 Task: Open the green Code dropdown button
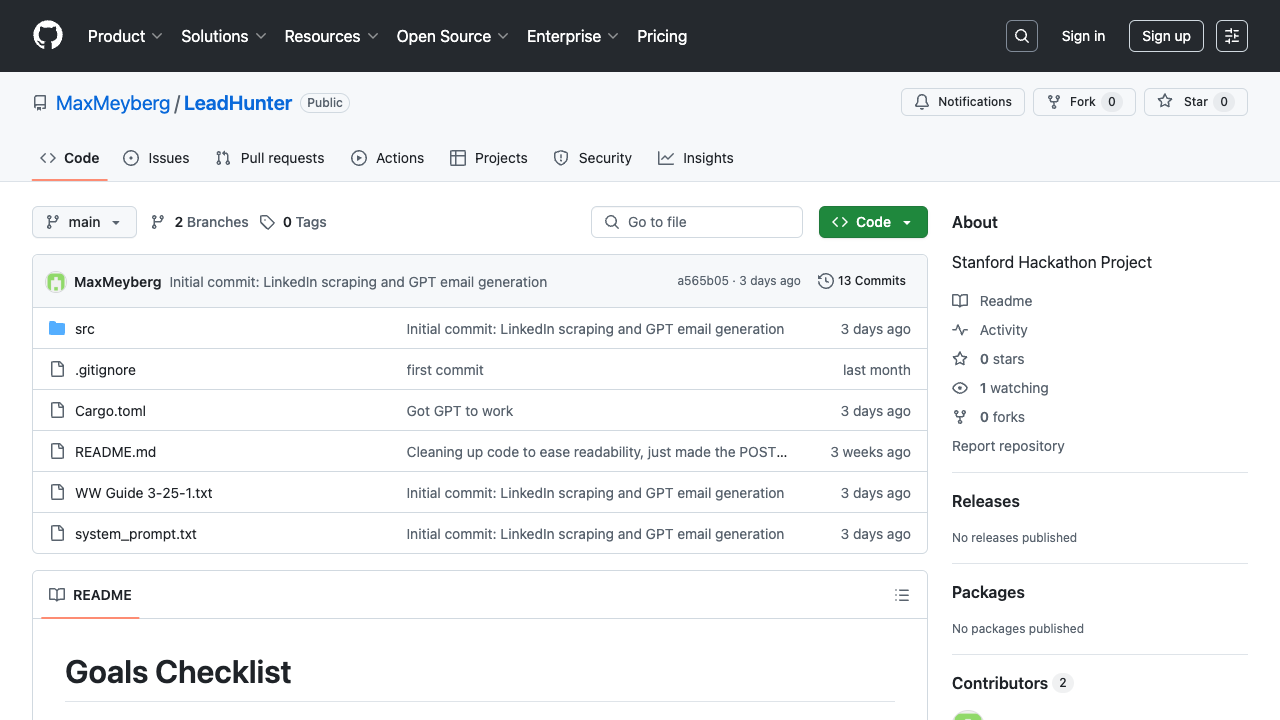873,222
